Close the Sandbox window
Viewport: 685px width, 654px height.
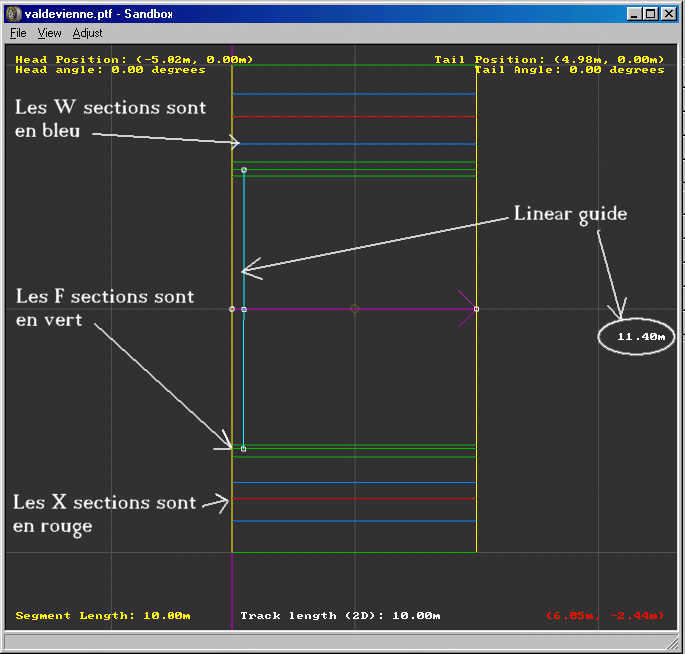[668, 14]
